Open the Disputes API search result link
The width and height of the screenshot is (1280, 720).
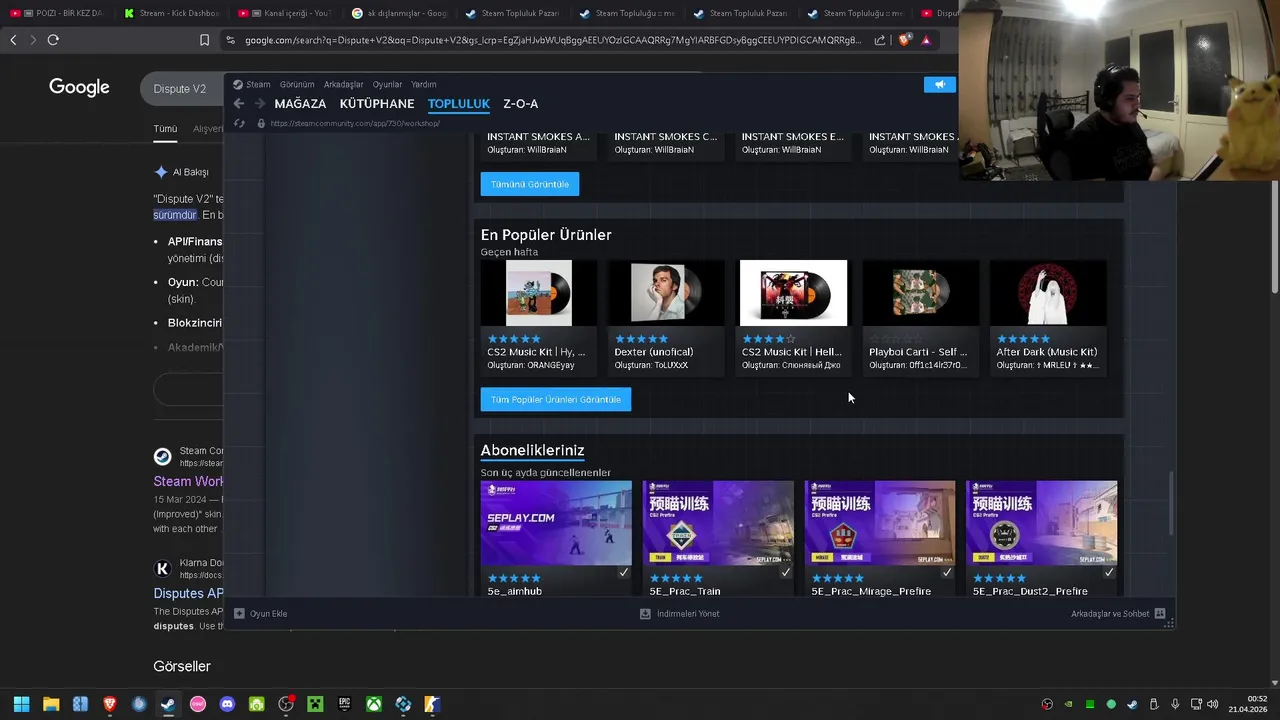coord(188,593)
